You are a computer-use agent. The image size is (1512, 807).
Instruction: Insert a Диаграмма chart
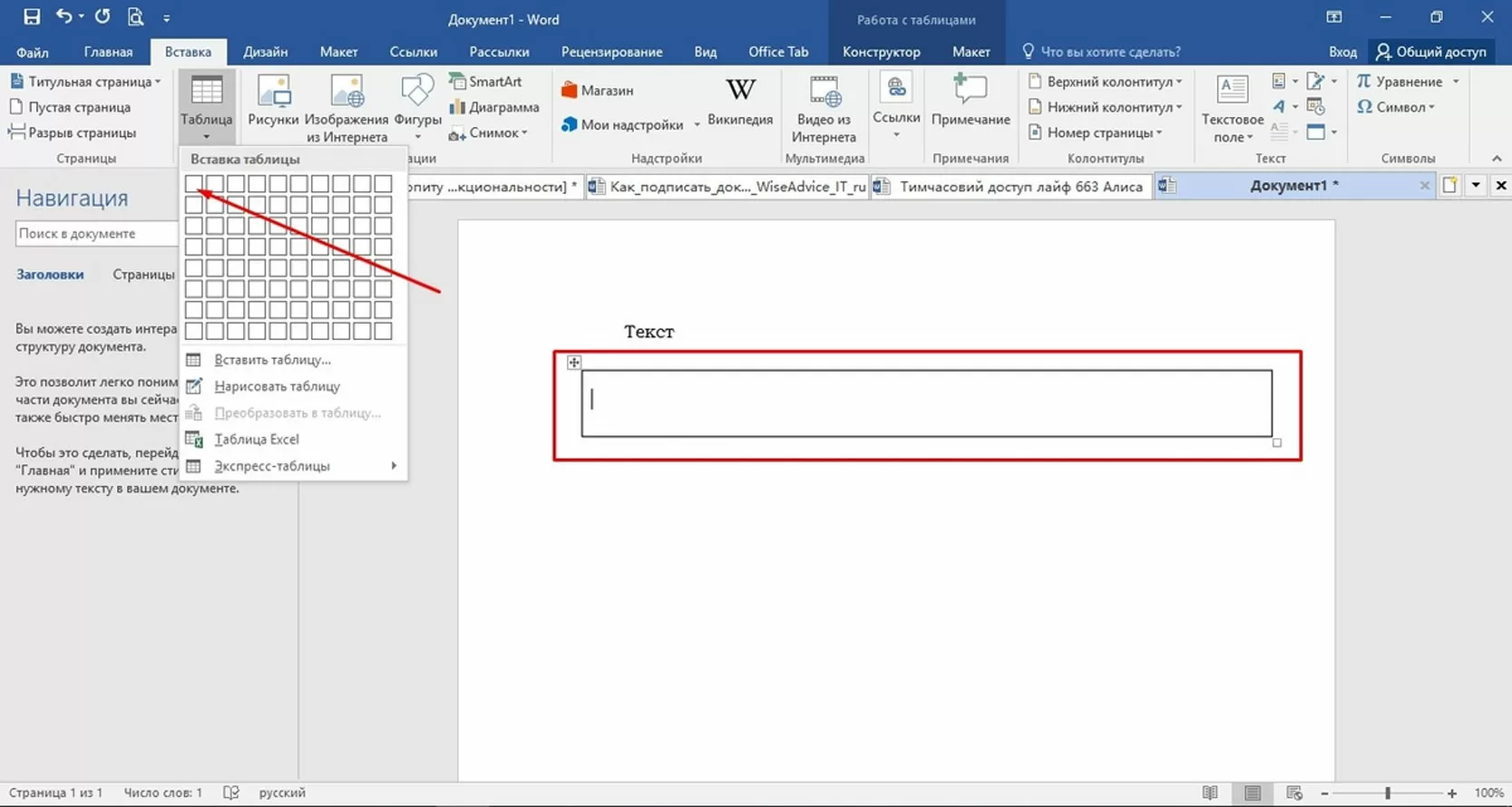pyautogui.click(x=494, y=107)
